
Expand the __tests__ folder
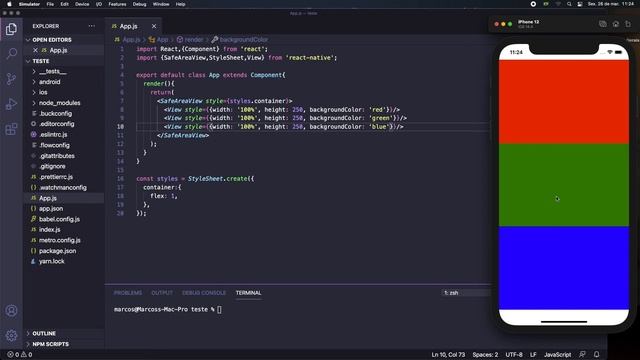pyautogui.click(x=53, y=71)
